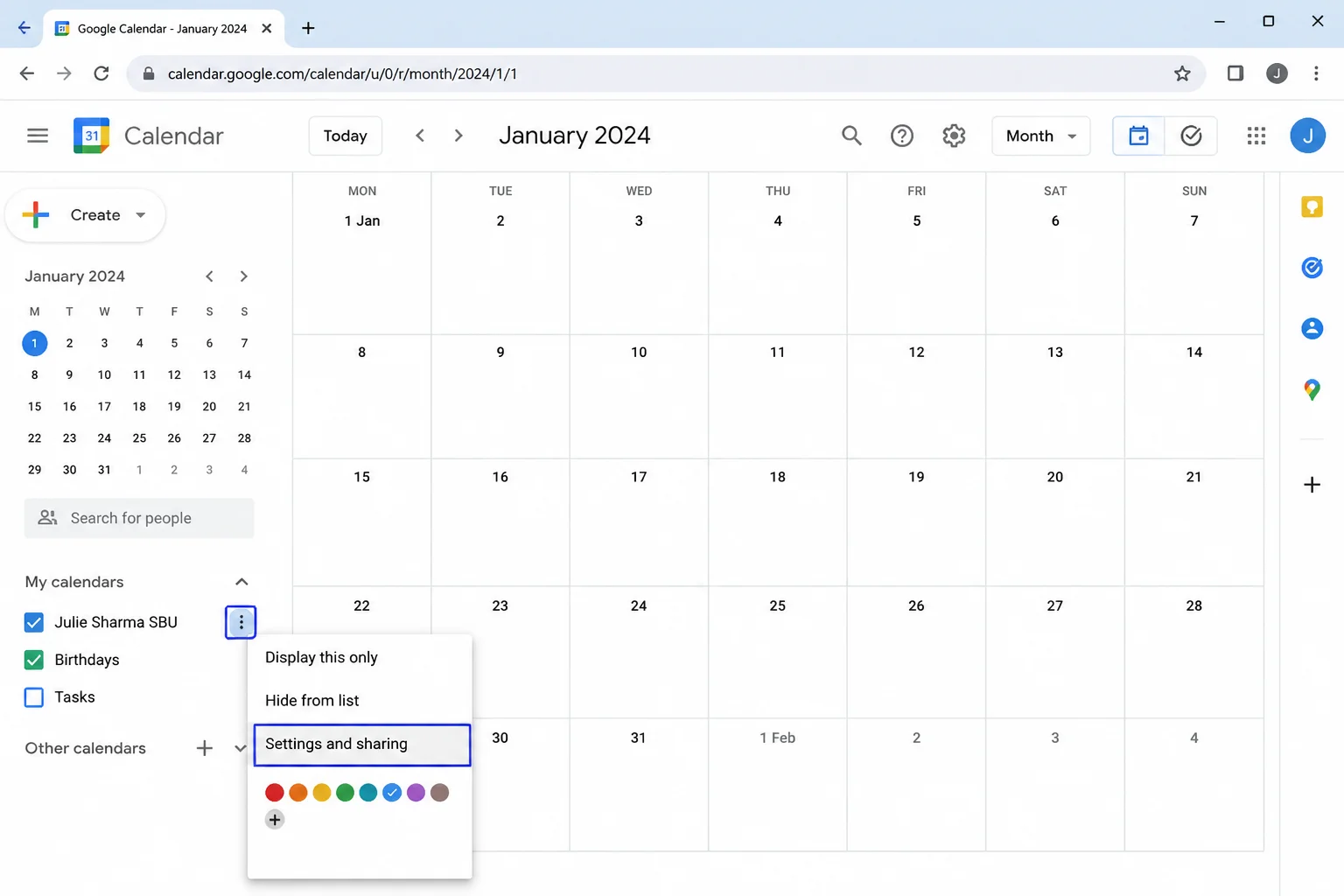Open Google Keep in side panel
This screenshot has width=1344, height=896.
tap(1312, 206)
